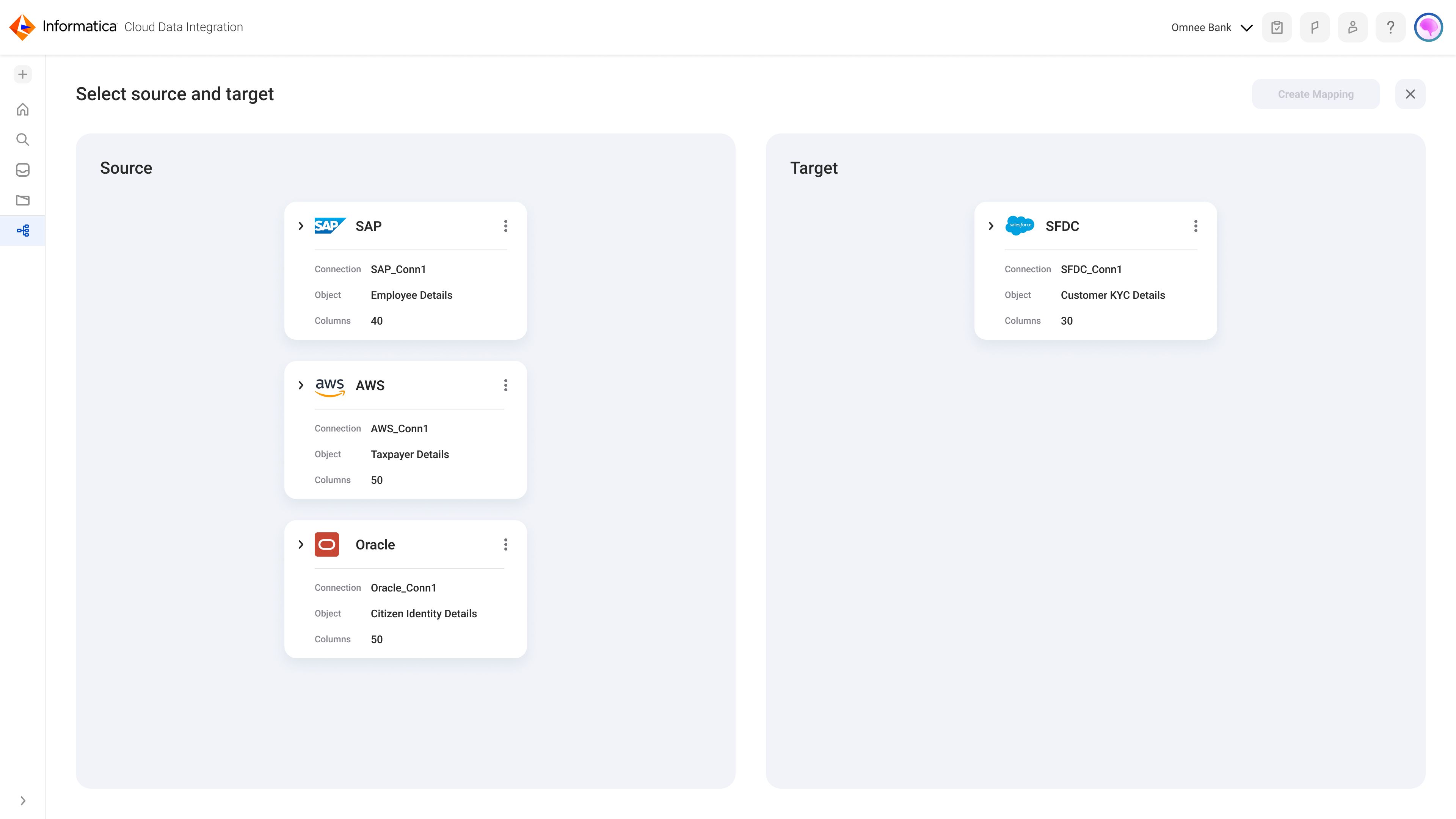Open the AWS card options menu
The width and height of the screenshot is (1456, 819).
pos(506,386)
